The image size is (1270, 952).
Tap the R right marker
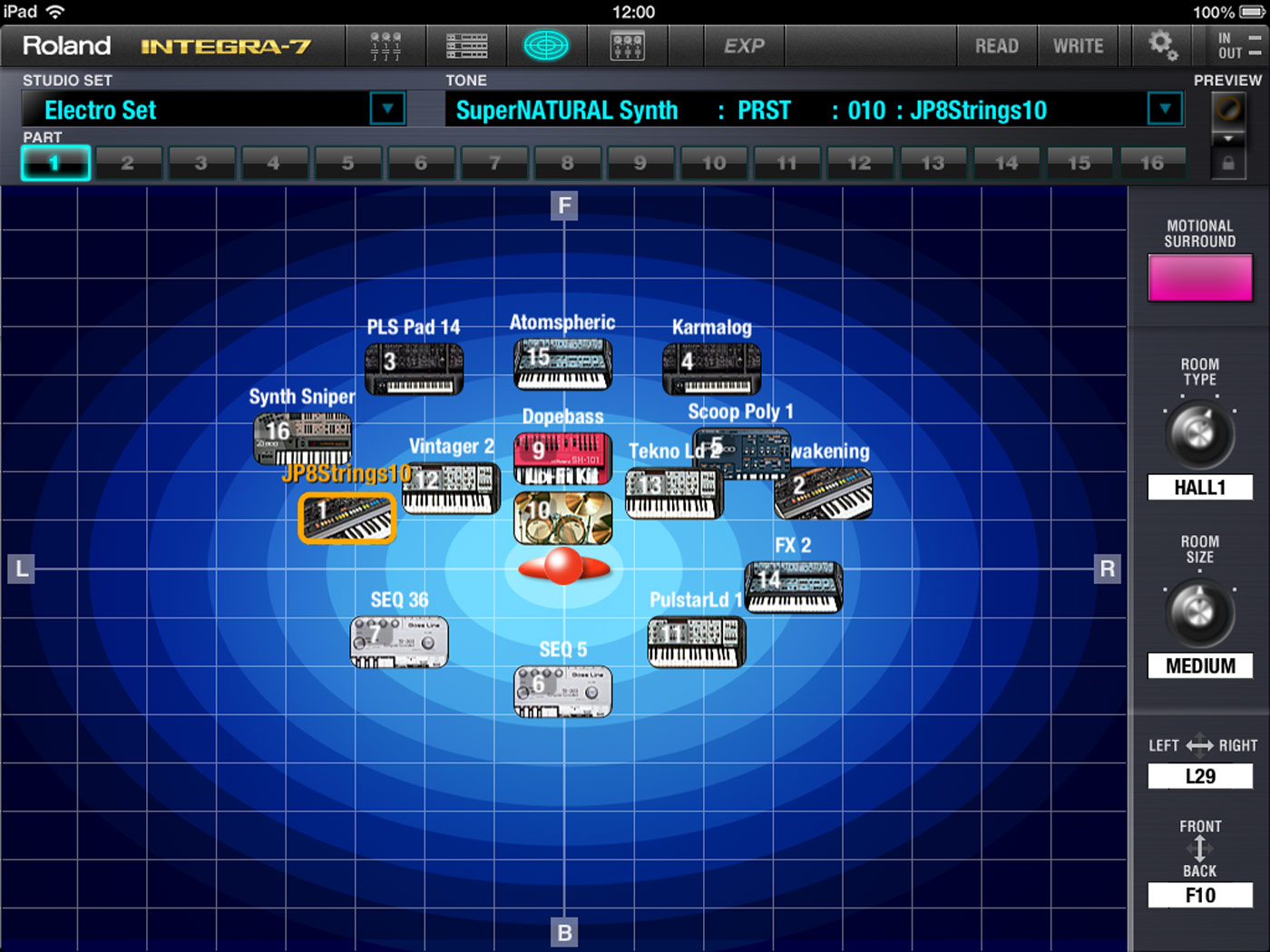[x=1108, y=568]
